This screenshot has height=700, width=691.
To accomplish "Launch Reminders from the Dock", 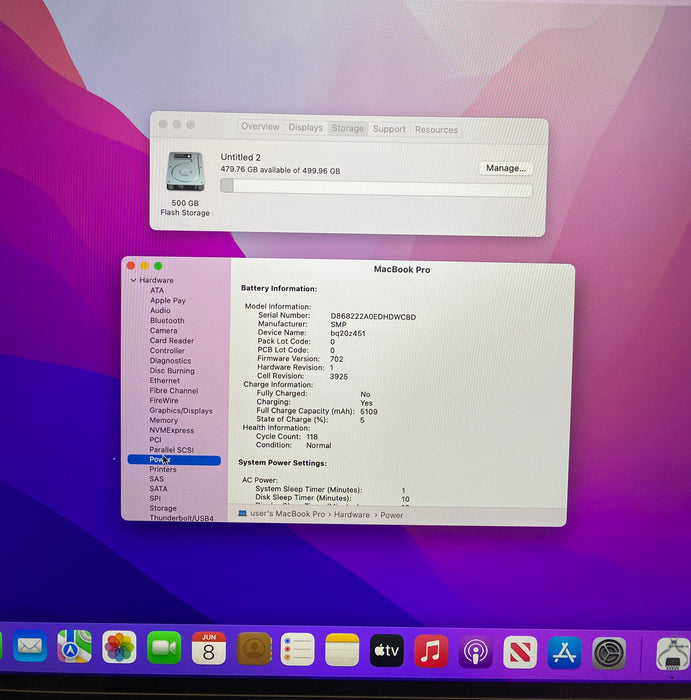I will (x=298, y=650).
